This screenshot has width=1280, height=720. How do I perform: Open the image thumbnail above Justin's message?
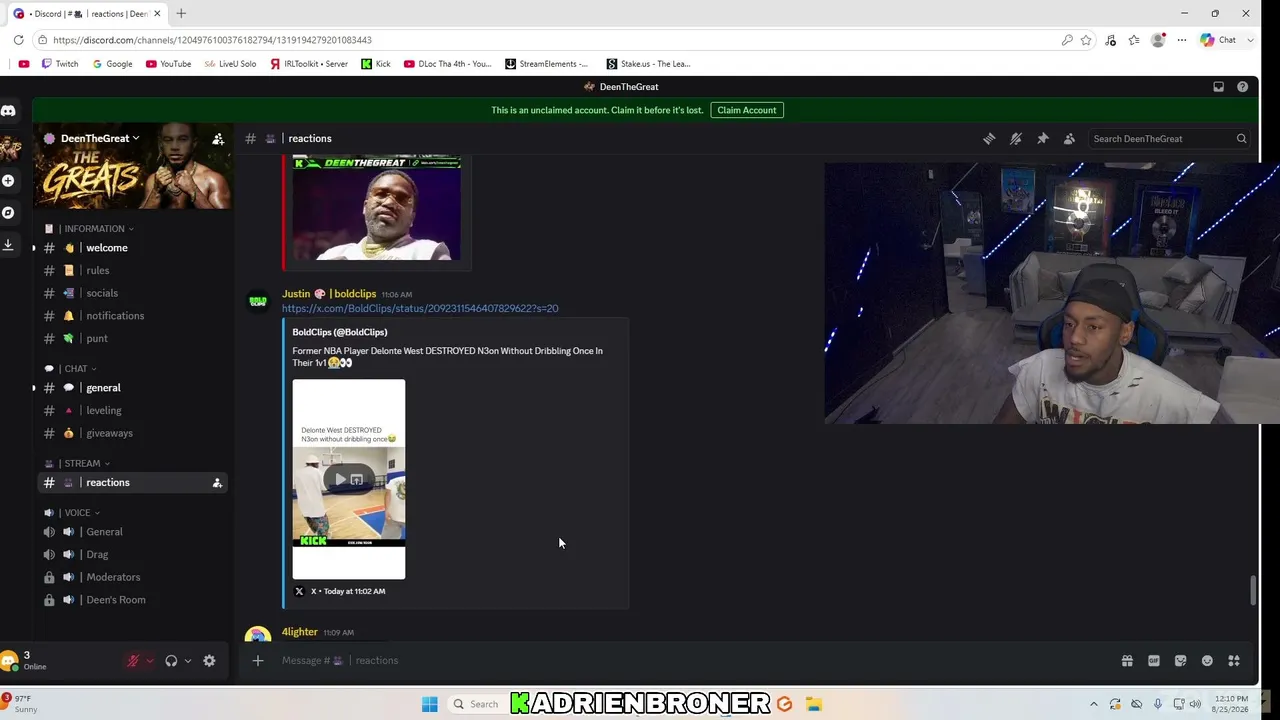point(377,208)
